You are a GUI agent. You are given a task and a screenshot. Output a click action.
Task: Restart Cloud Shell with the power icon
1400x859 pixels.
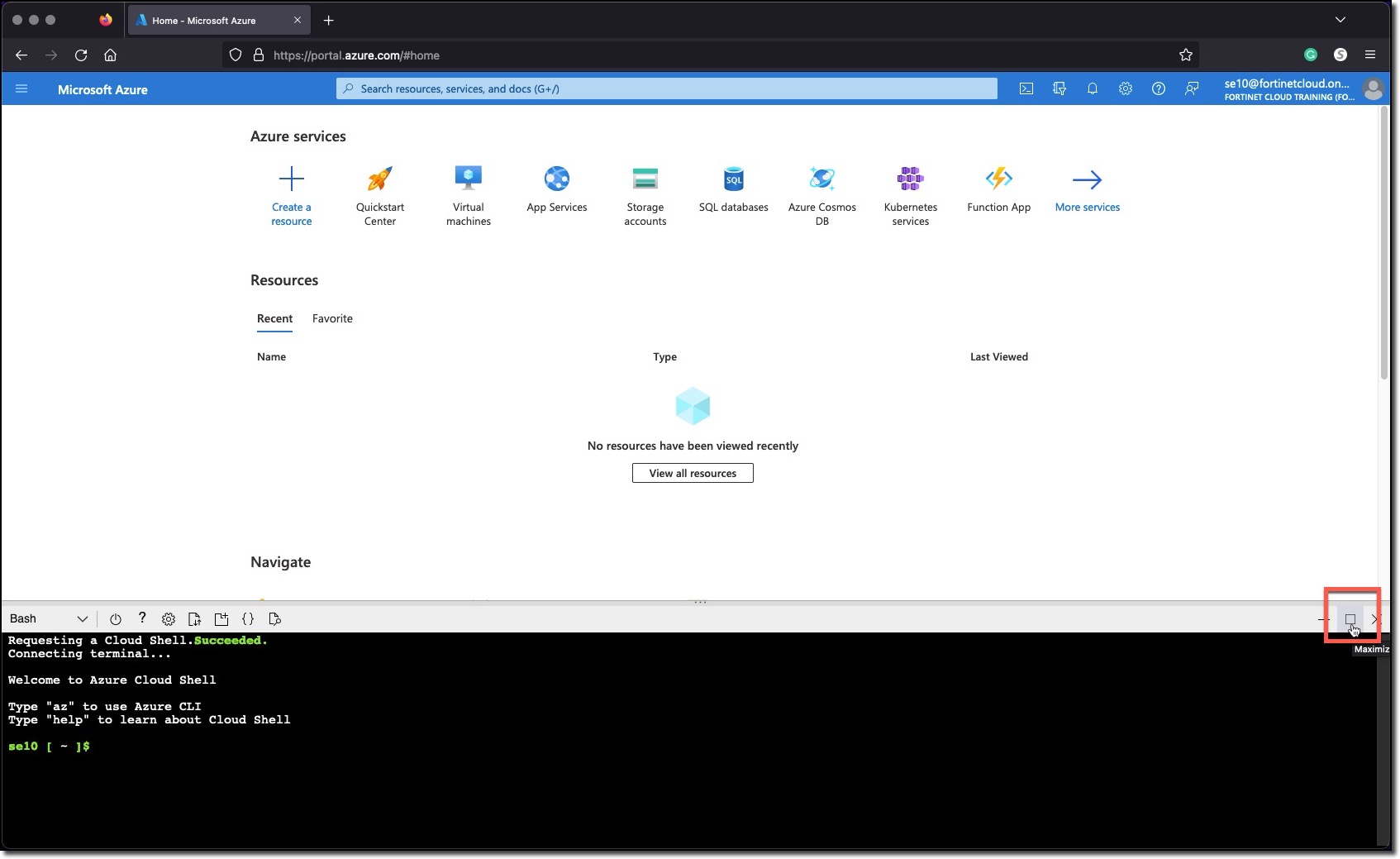coord(116,618)
